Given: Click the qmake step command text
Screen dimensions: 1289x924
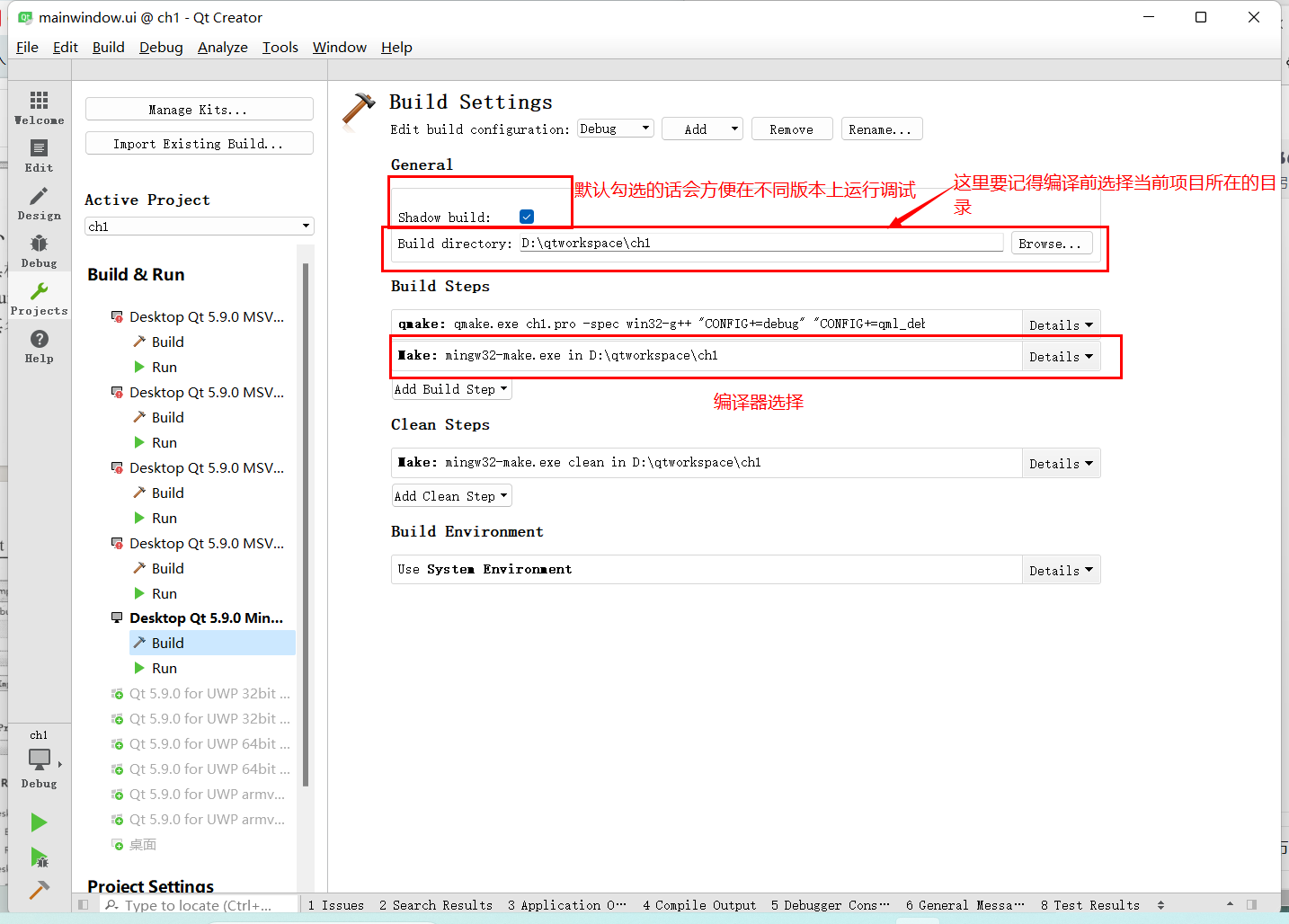Looking at the screenshot, I should (662, 324).
